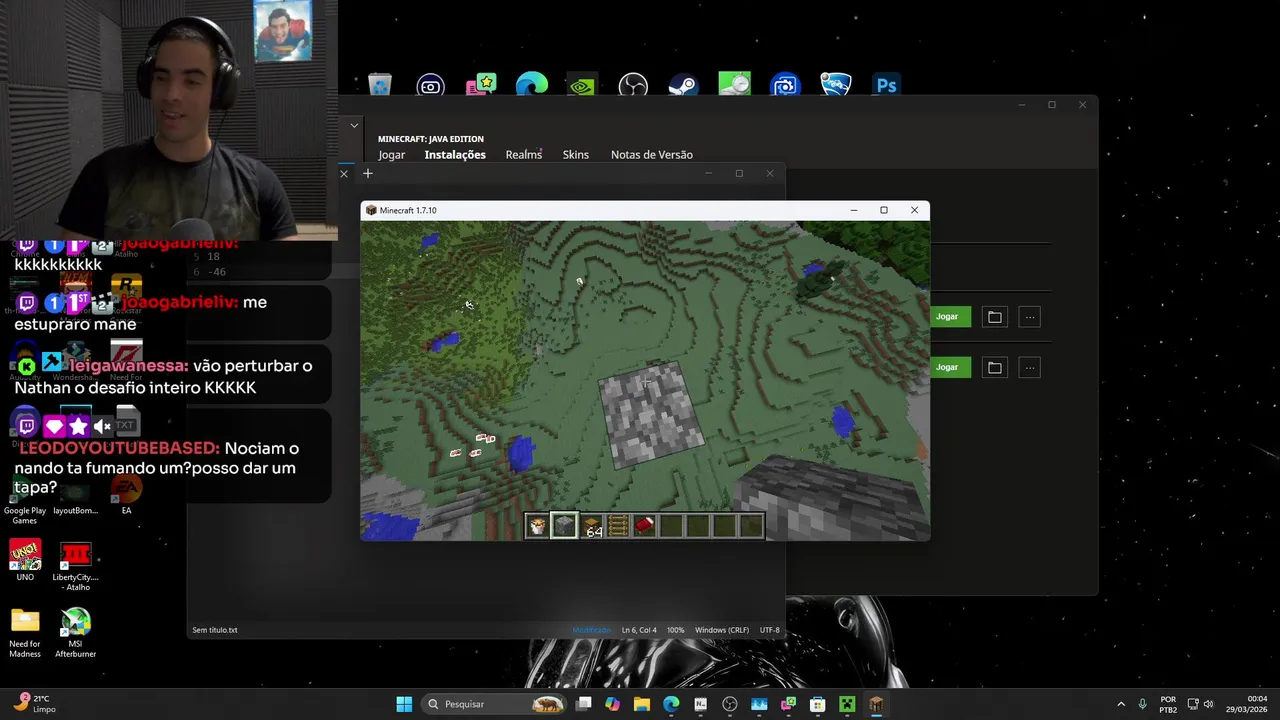Viewport: 1280px width, 720px height.
Task: Open OBS from the taskbar
Action: [x=729, y=704]
